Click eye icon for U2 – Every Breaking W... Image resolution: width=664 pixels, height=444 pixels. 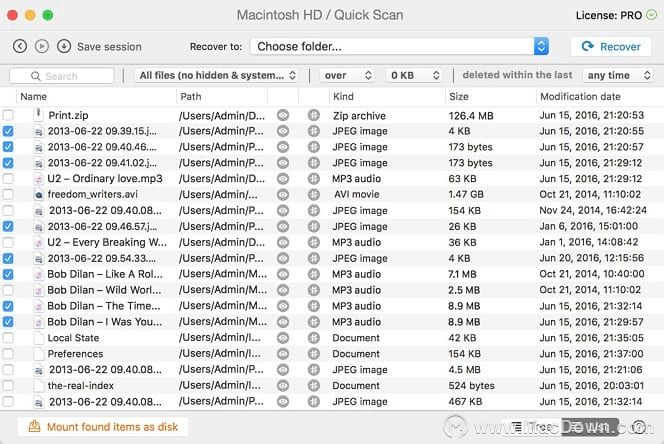[283, 242]
